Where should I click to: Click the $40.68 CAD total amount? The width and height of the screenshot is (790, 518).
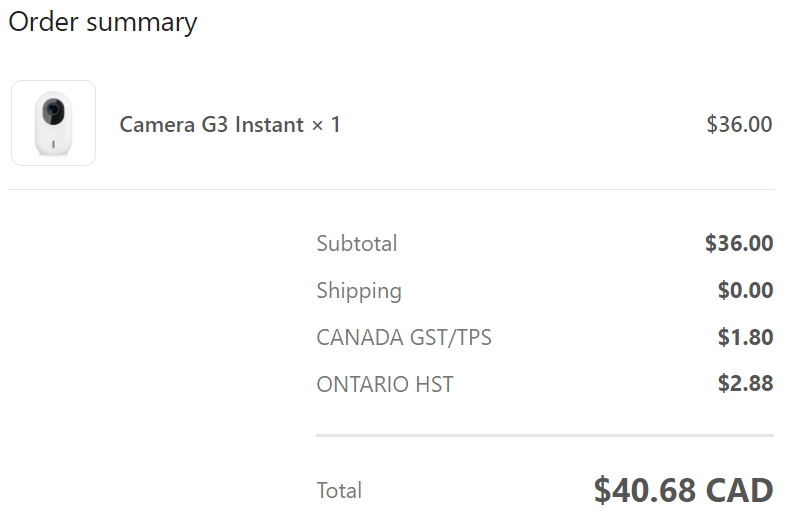click(683, 490)
